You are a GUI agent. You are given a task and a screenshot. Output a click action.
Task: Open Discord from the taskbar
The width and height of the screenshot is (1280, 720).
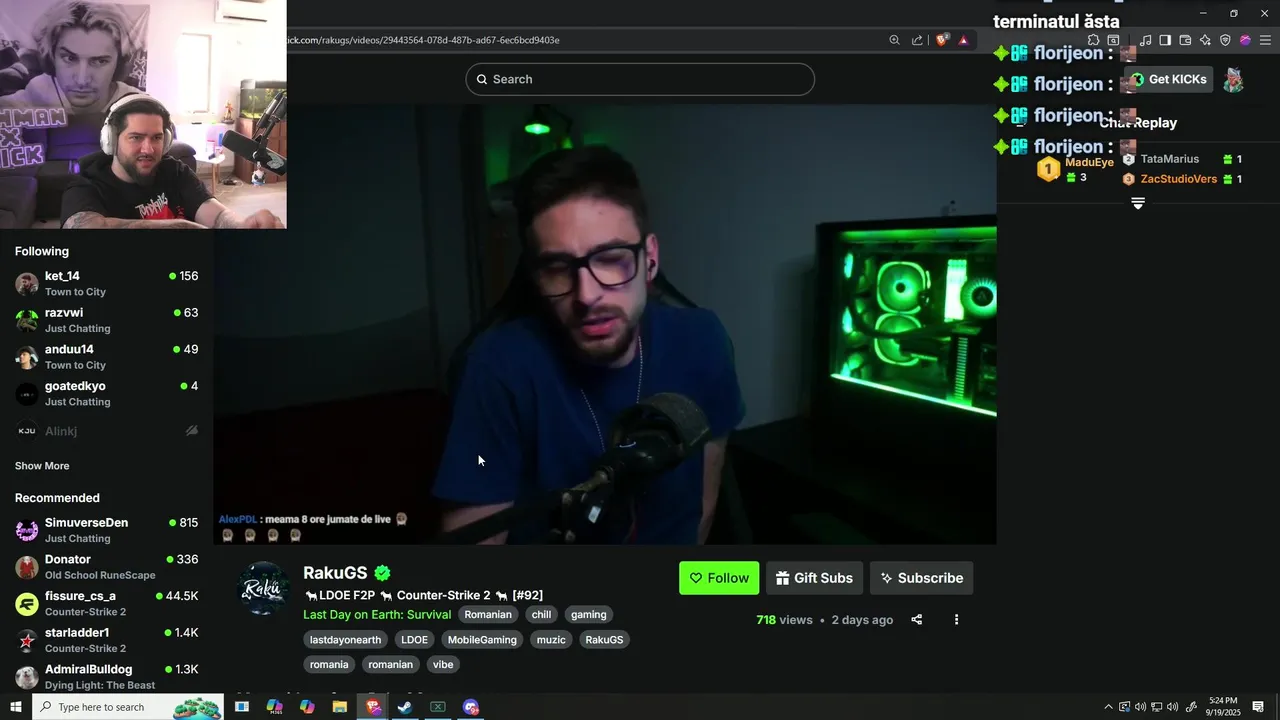tap(471, 707)
